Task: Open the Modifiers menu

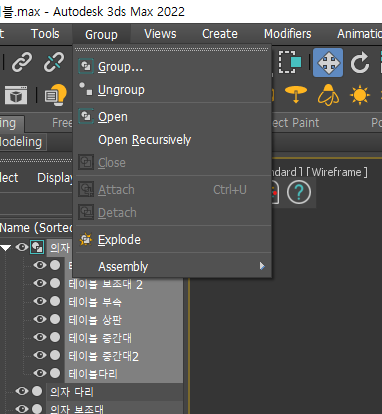Action: click(x=288, y=34)
